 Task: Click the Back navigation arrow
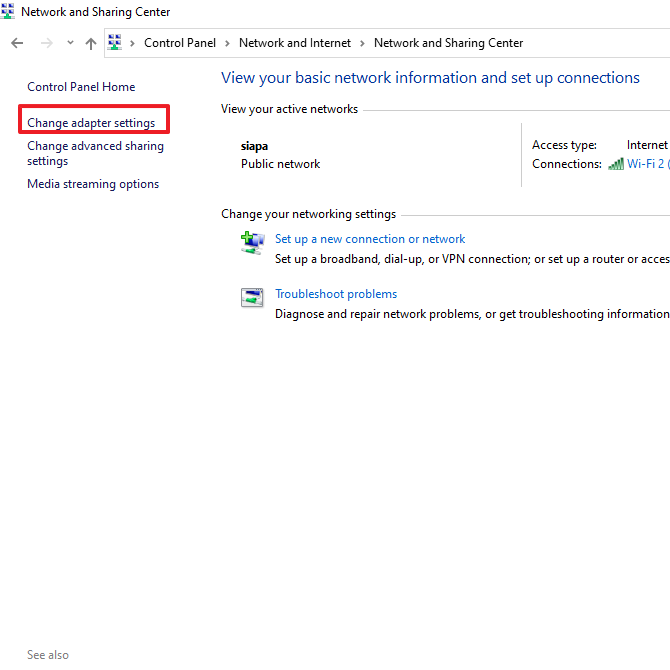pos(17,43)
